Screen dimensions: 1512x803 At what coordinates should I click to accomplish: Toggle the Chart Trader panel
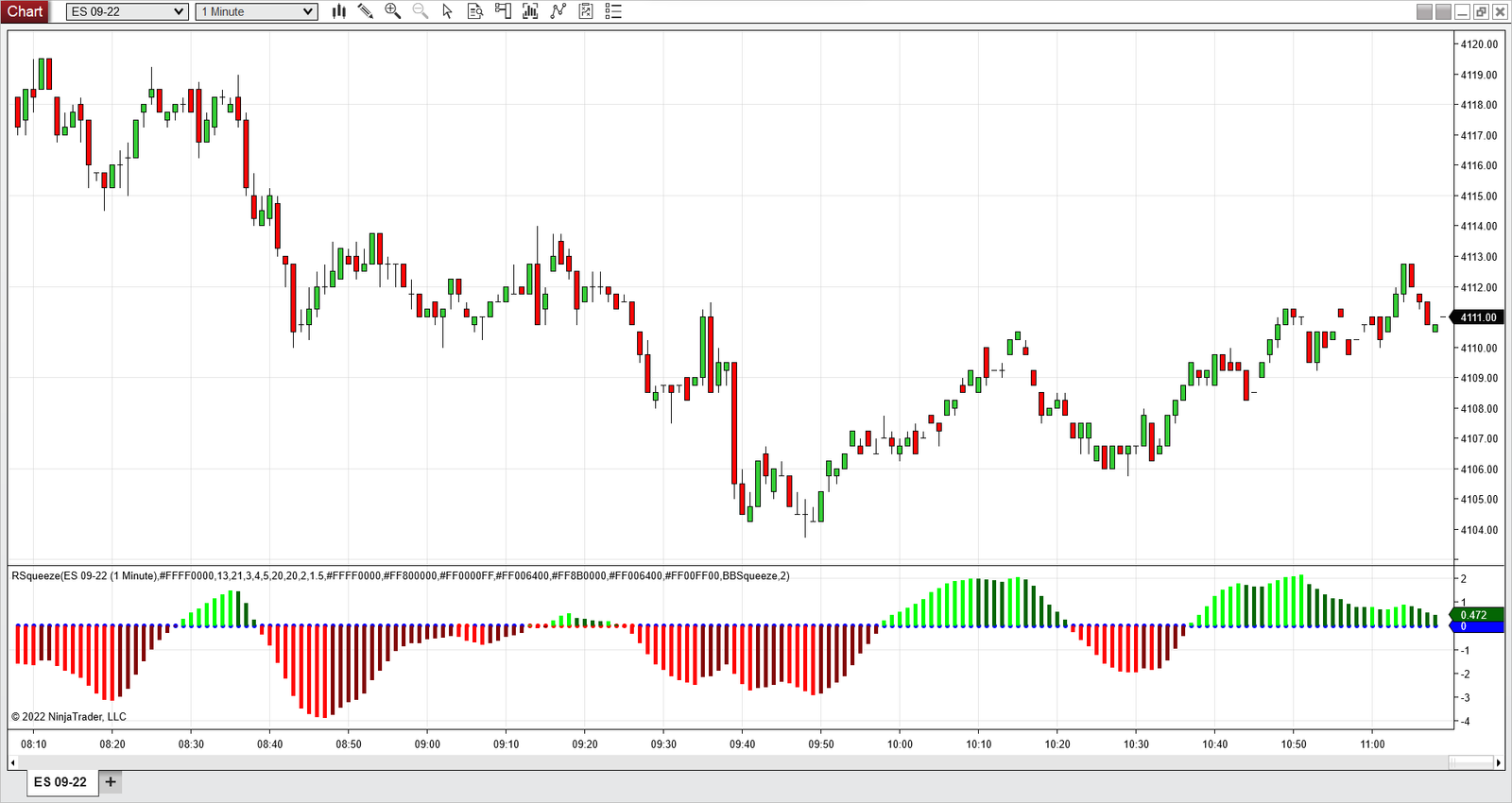pyautogui.click(x=503, y=11)
